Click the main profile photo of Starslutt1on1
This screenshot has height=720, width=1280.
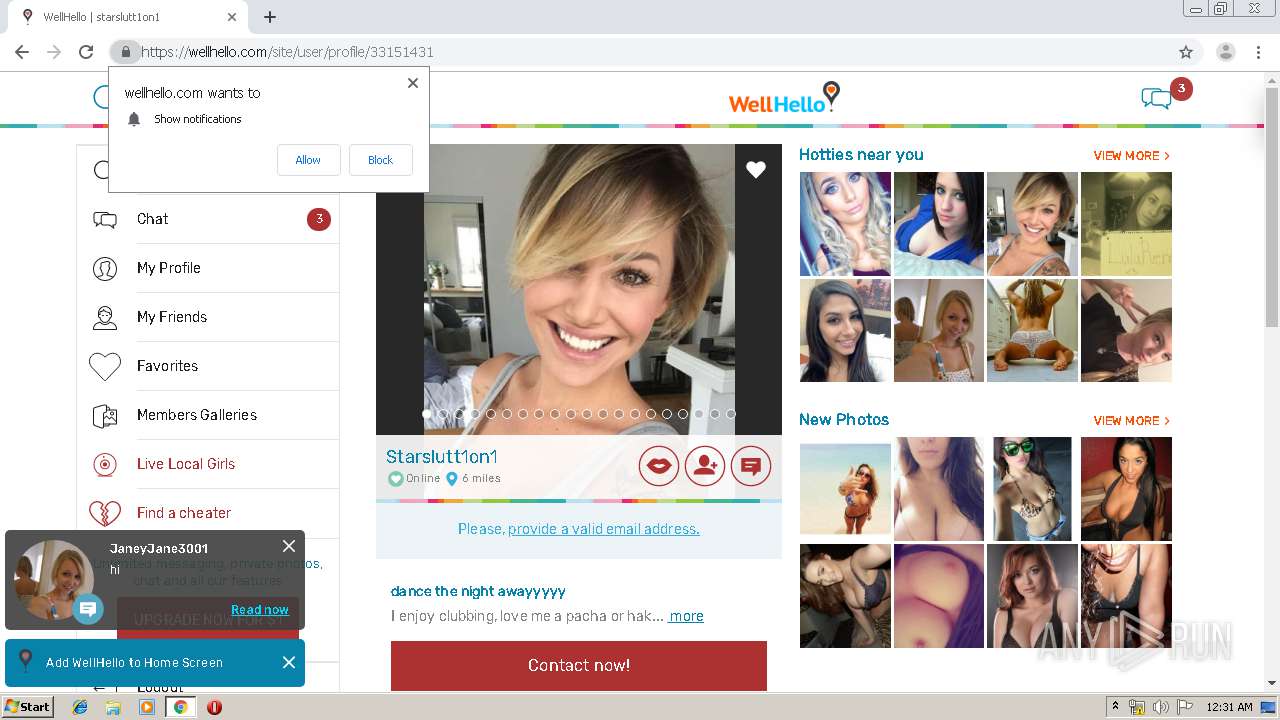(579, 289)
